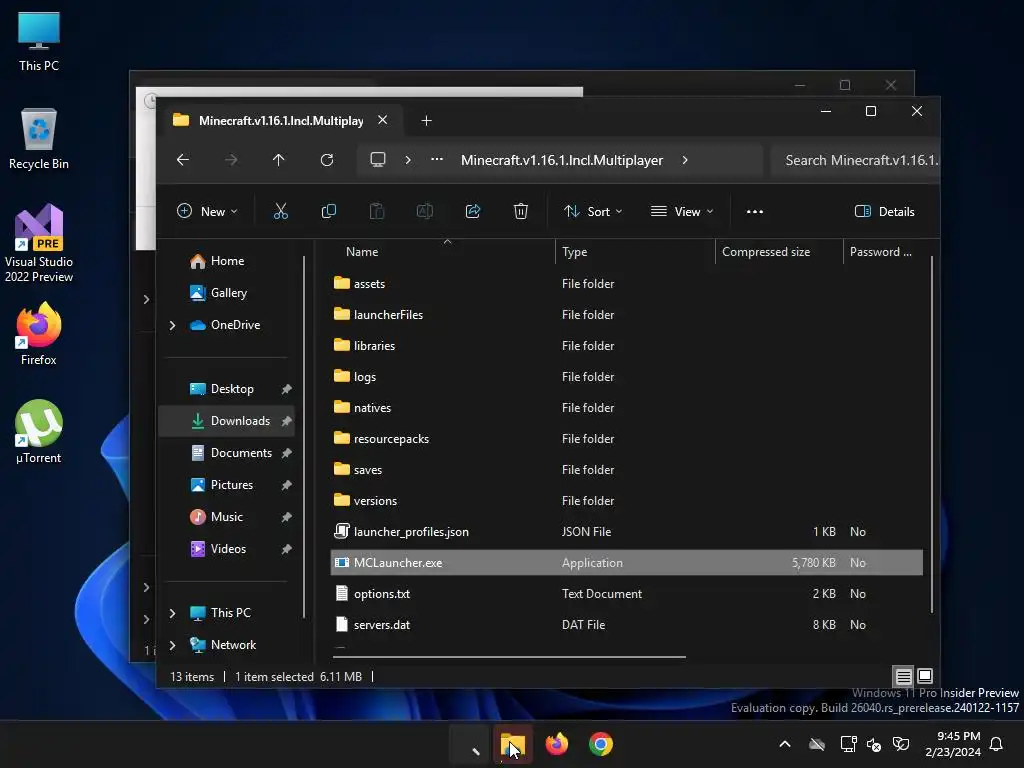
Task: Go up one folder level
Action: (279, 160)
